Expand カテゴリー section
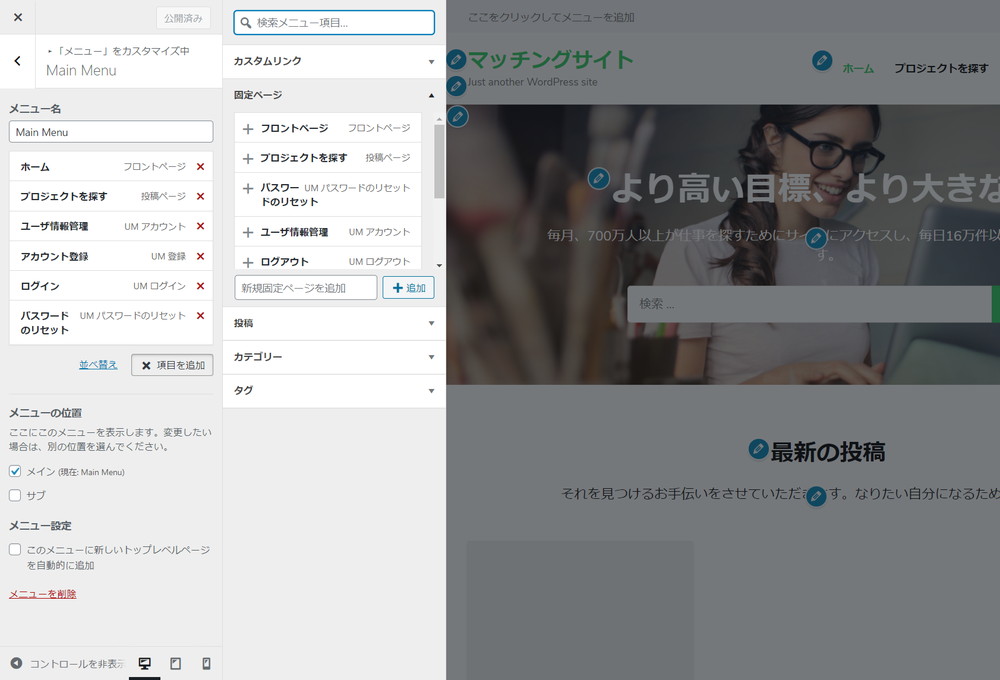 (x=334, y=357)
